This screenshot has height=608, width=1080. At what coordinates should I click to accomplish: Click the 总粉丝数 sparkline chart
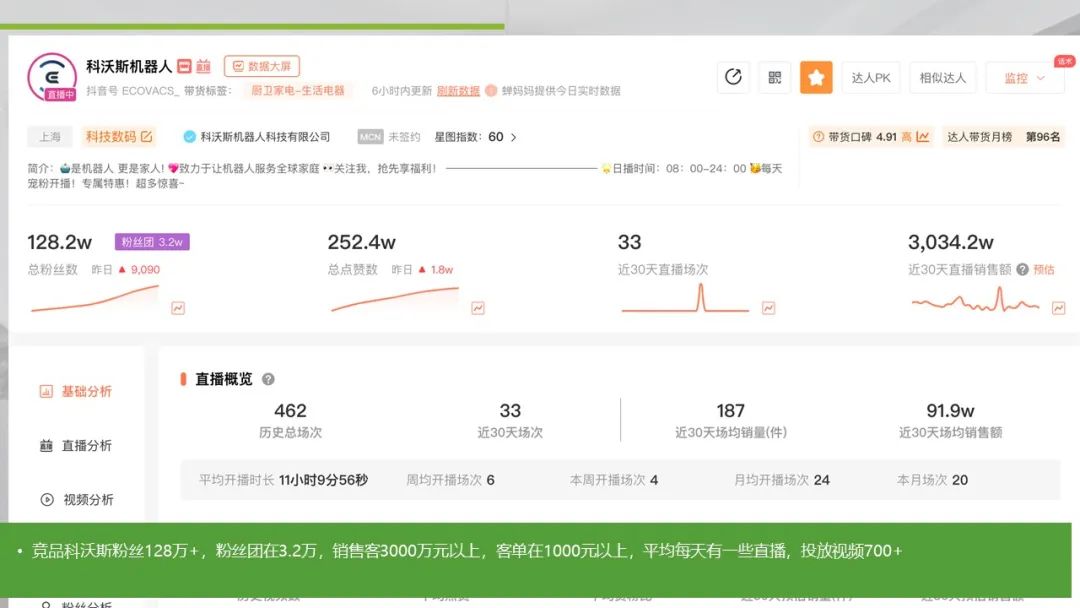pyautogui.click(x=95, y=299)
